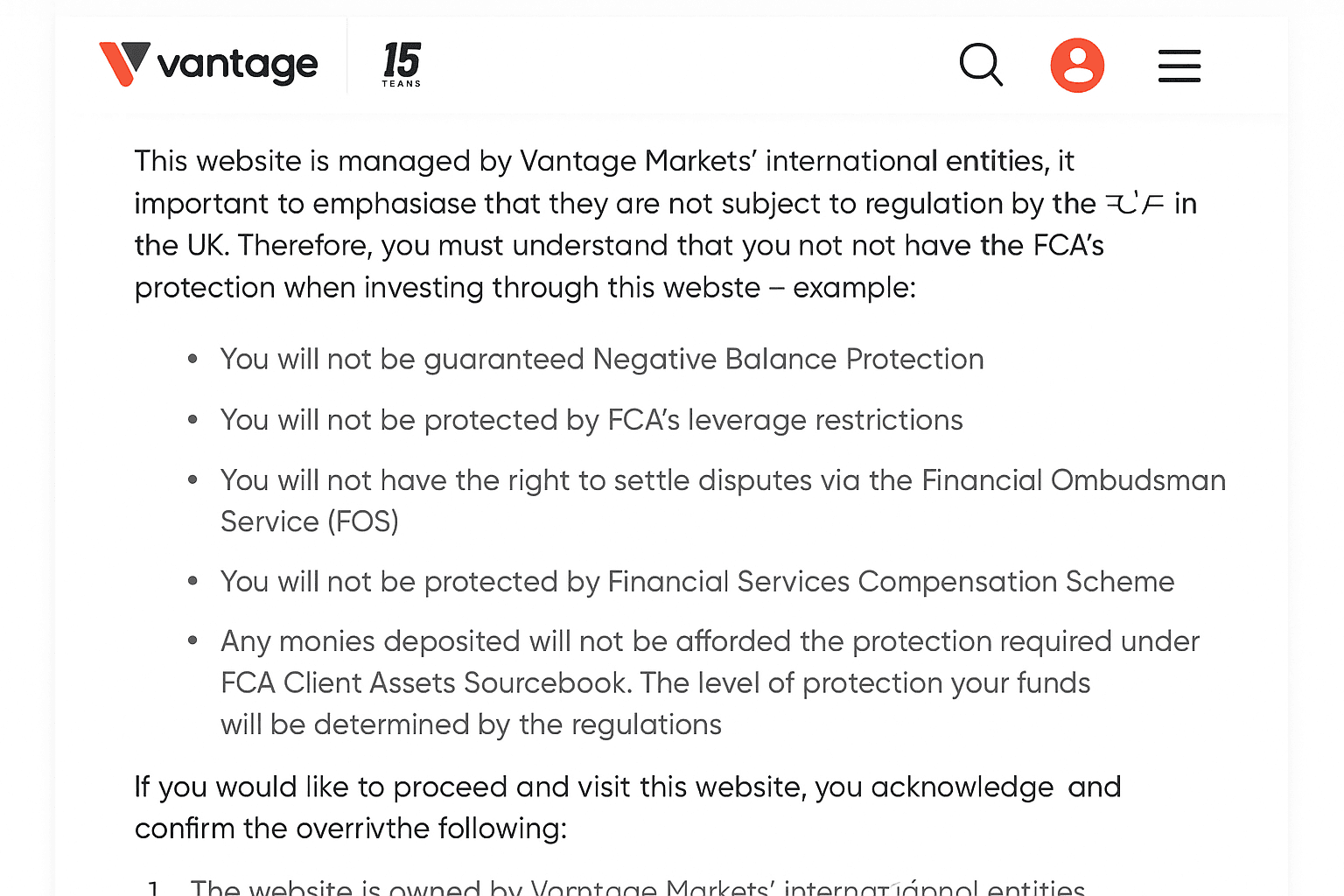Click the 15 Years anniversary badge
The width and height of the screenshot is (1344, 896).
[x=402, y=65]
